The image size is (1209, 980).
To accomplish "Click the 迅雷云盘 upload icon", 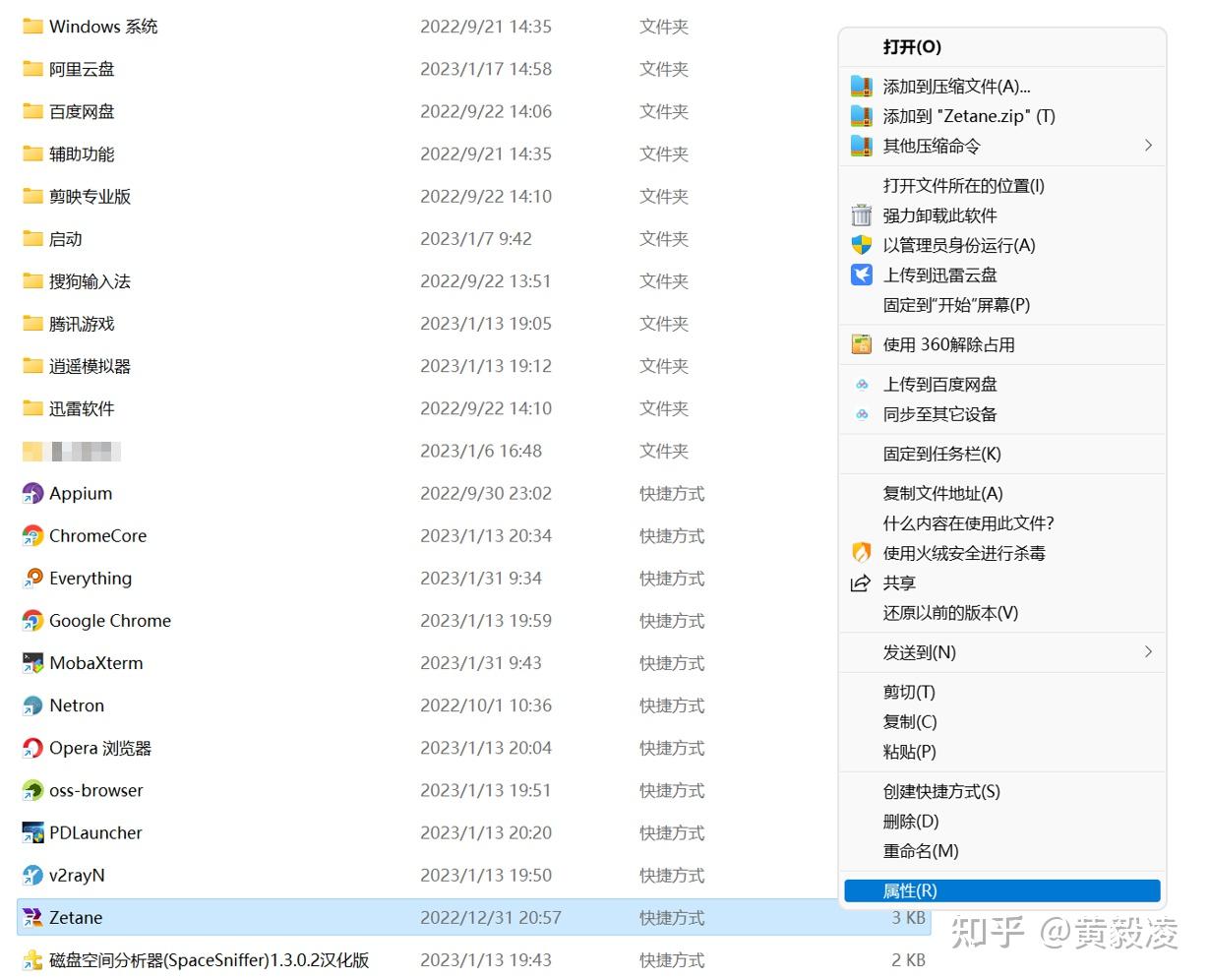I will (x=861, y=275).
